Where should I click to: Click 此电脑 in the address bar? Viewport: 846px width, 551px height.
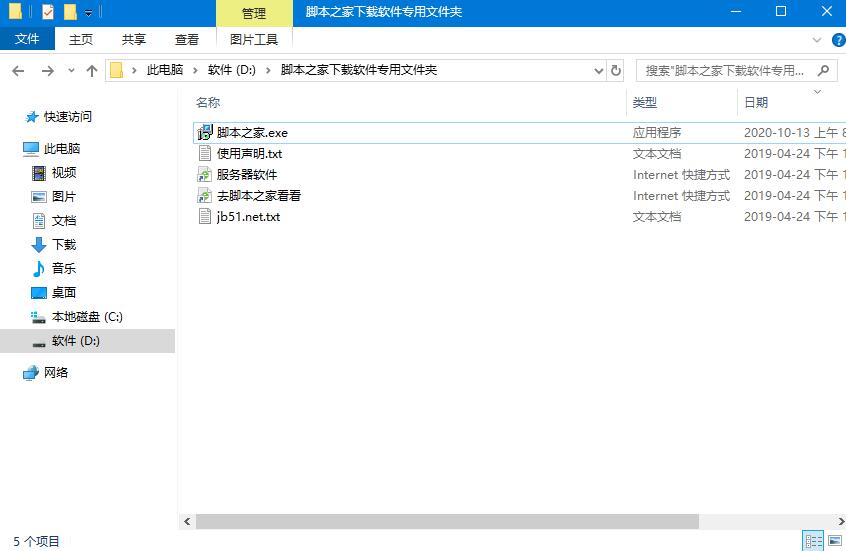tap(165, 70)
